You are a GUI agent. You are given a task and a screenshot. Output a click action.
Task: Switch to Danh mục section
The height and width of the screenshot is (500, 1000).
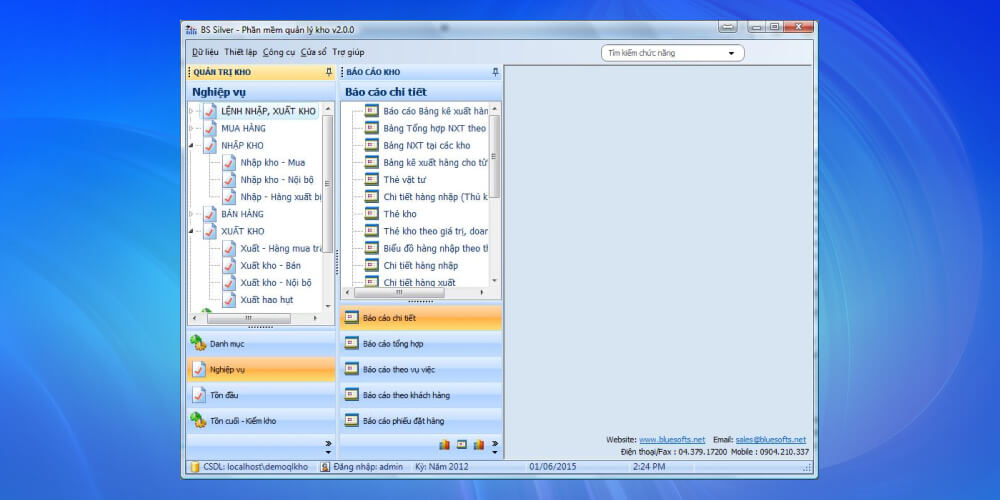click(x=261, y=344)
